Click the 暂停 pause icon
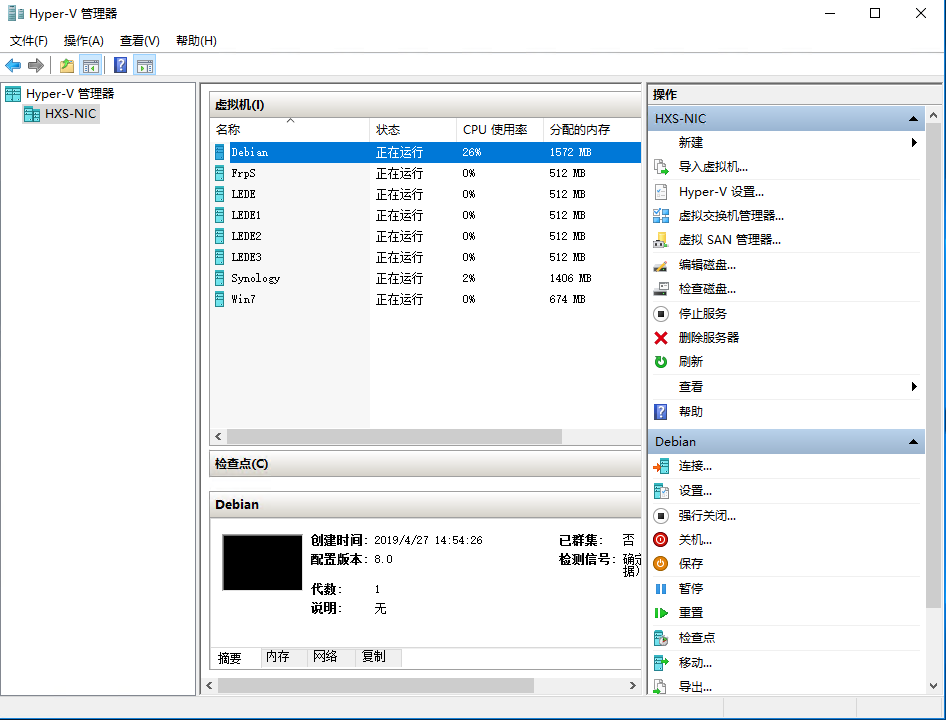 661,588
